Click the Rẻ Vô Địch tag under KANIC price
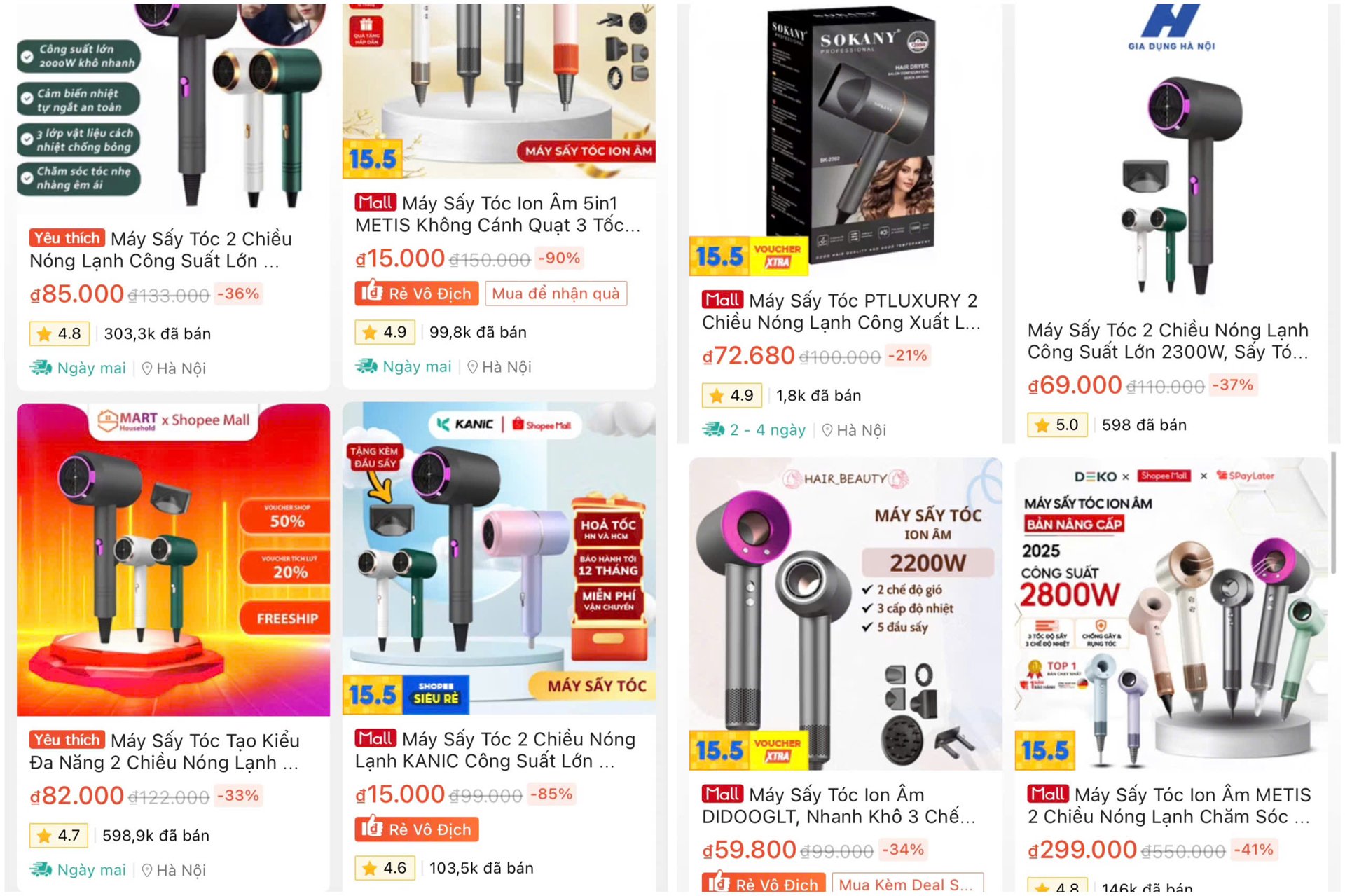Screen dimensions: 1345x896 (417, 829)
